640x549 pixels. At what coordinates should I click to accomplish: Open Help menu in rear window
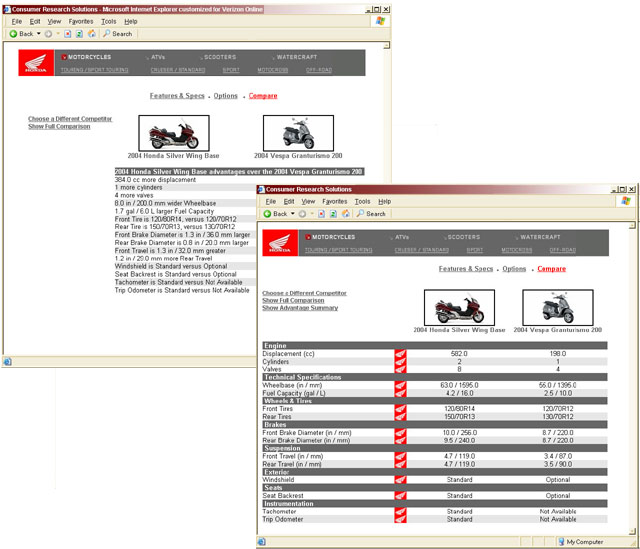click(131, 21)
